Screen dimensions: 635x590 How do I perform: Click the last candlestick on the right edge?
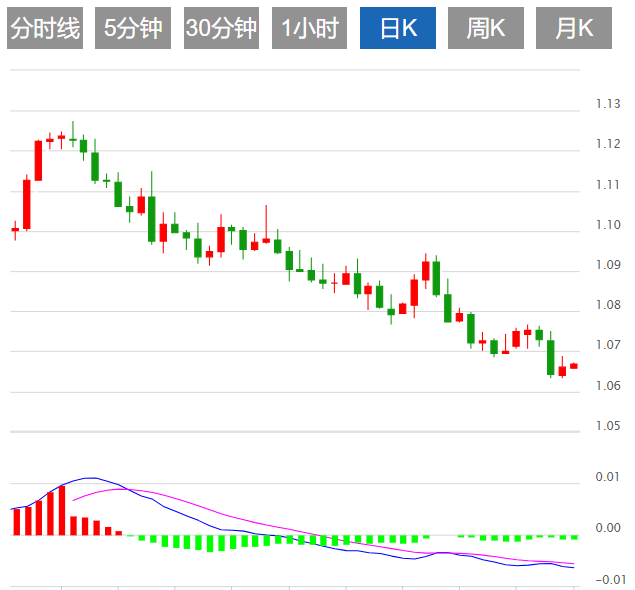pyautogui.click(x=574, y=366)
